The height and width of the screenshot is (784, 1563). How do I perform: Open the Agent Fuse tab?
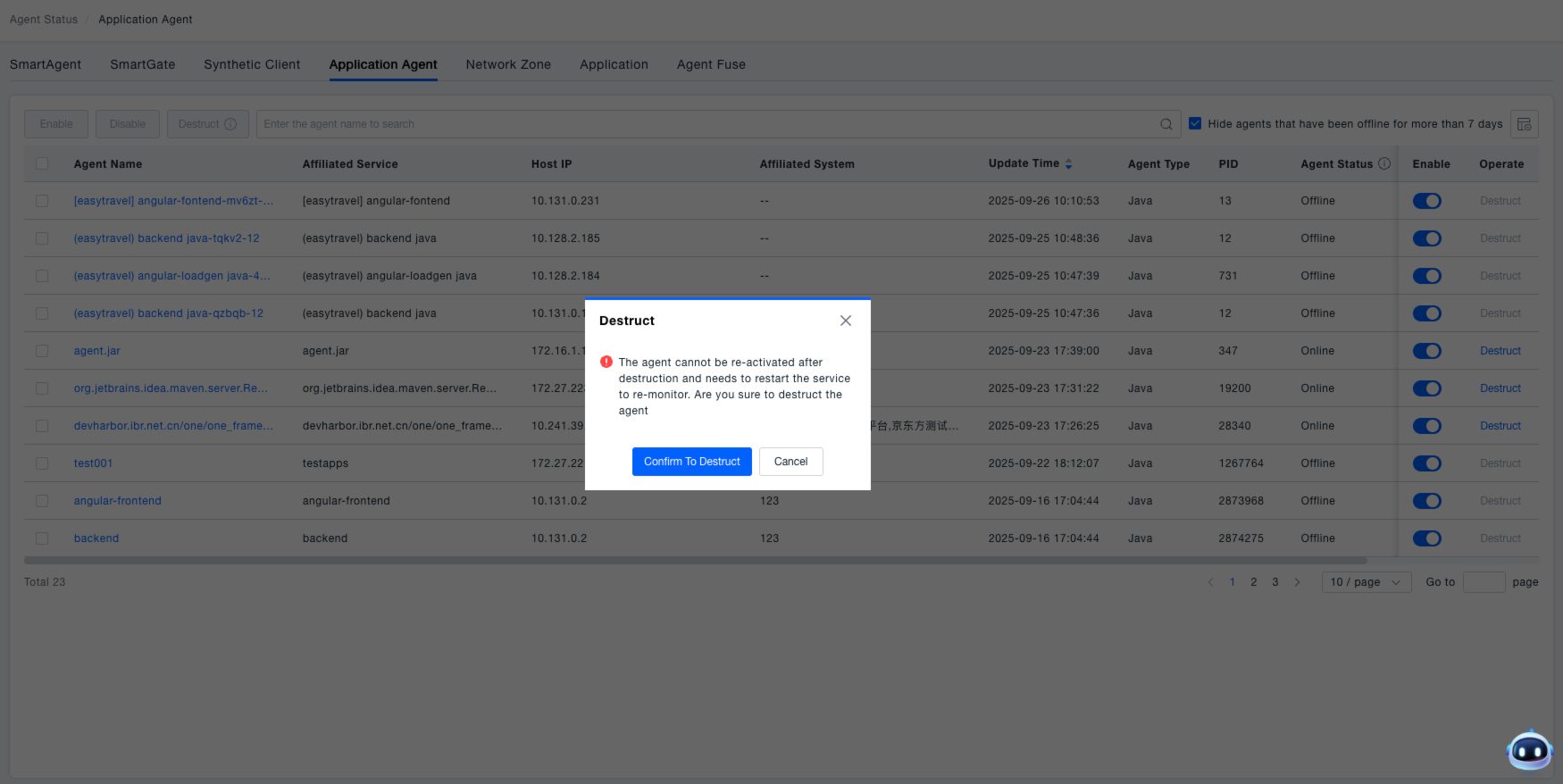pyautogui.click(x=711, y=64)
